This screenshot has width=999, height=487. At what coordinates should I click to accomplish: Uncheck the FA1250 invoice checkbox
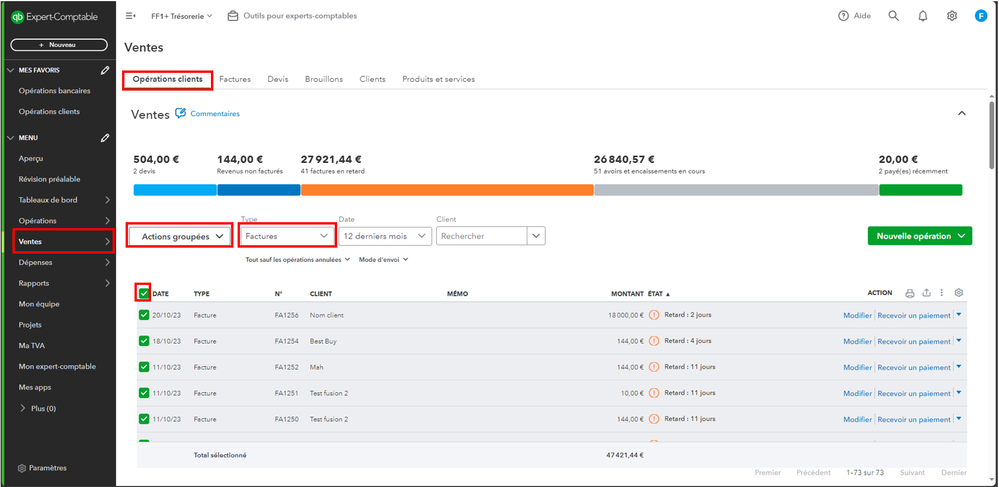143,419
